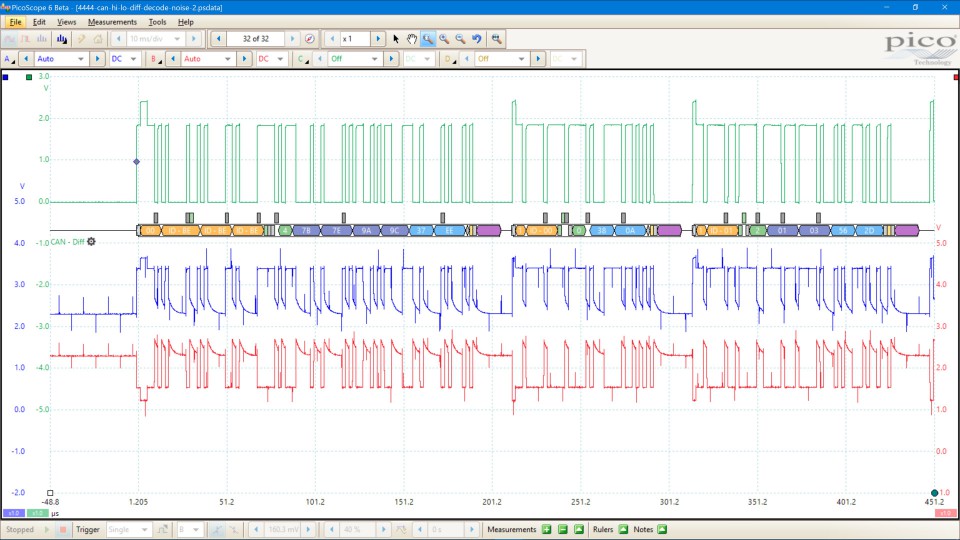960x540 pixels.
Task: Open the Measurements menu
Action: [x=112, y=21]
